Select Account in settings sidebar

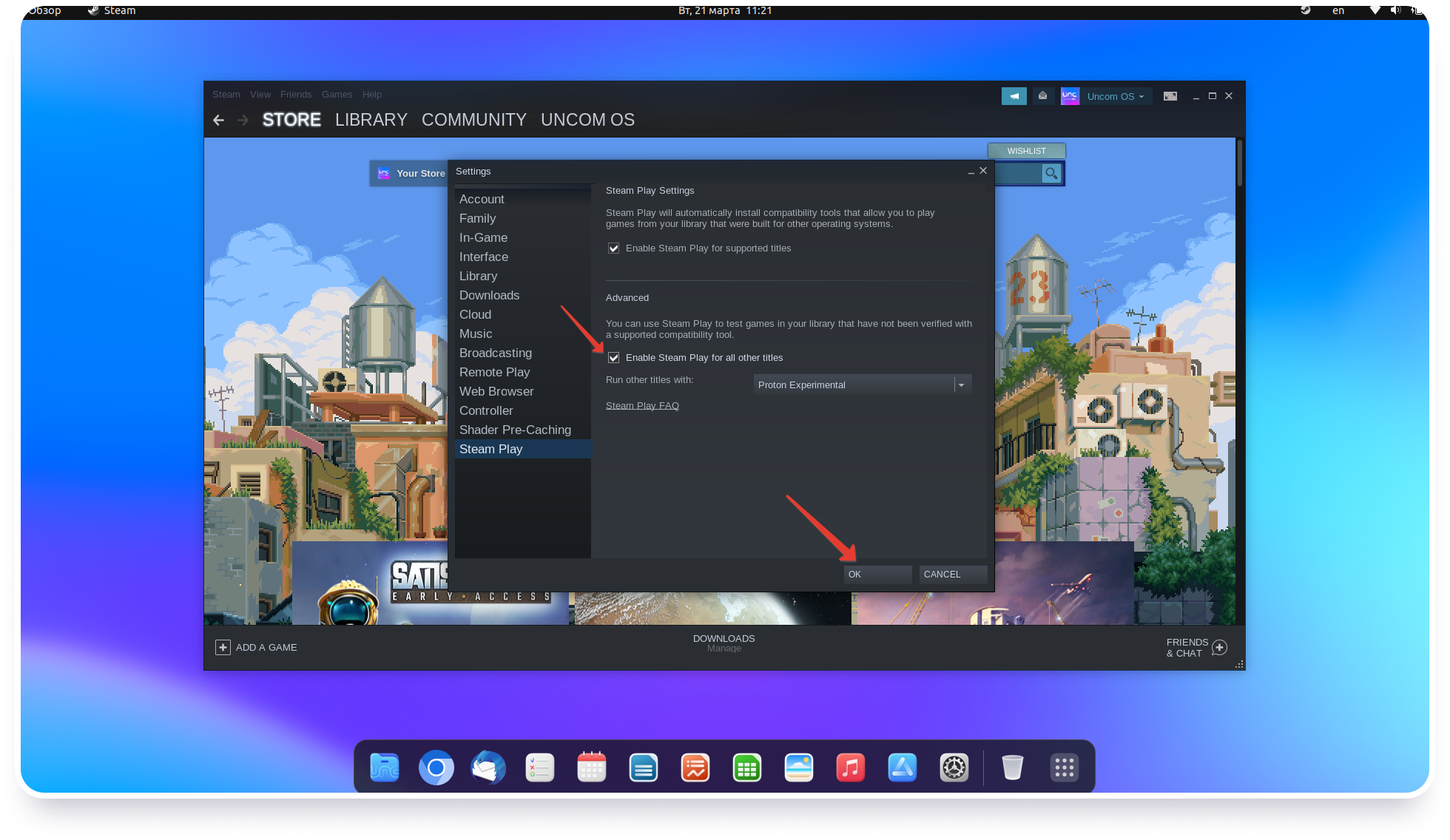pos(523,199)
